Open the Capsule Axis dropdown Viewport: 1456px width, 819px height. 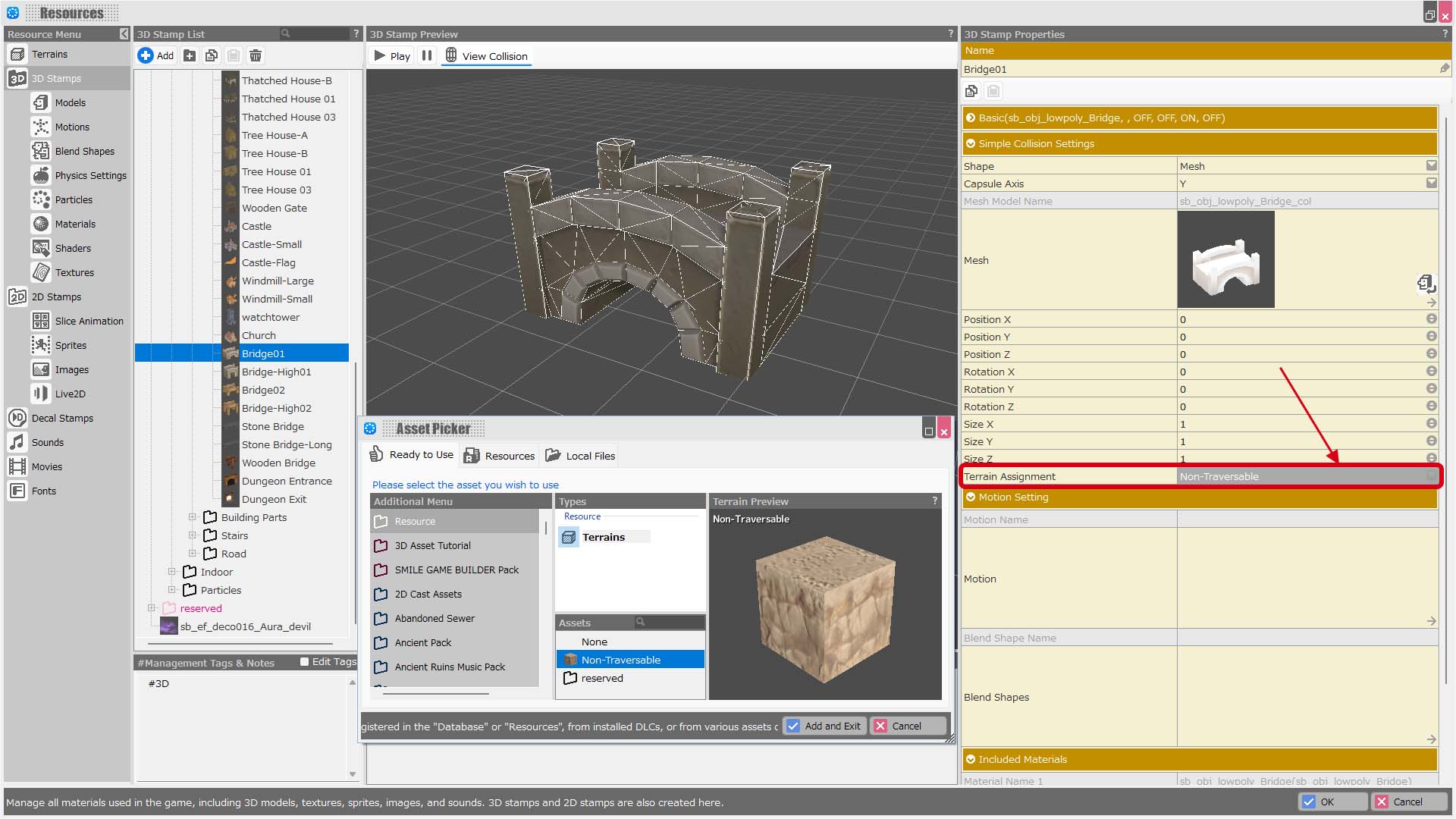tap(1431, 183)
